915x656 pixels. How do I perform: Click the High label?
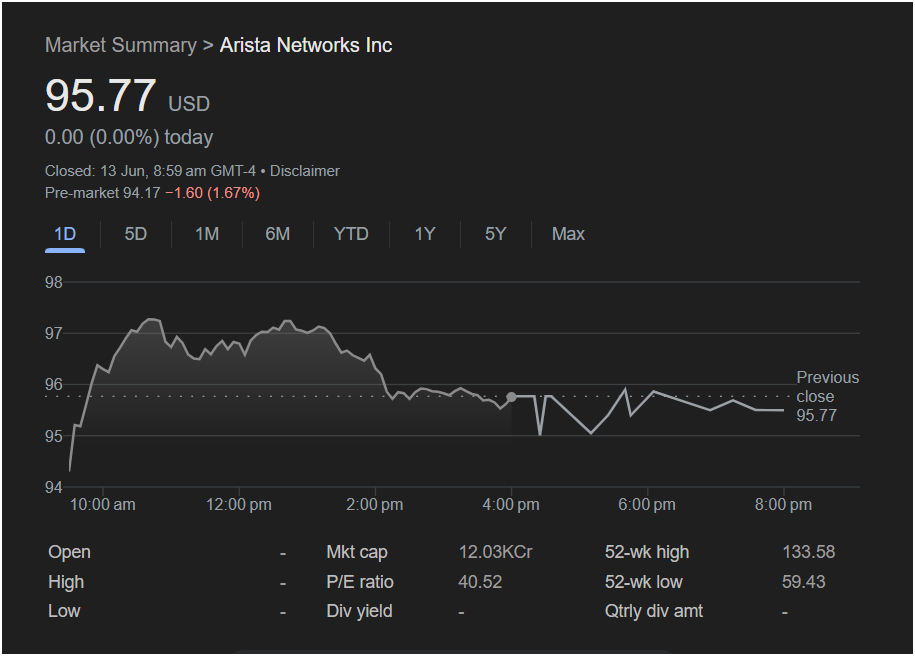point(66,582)
